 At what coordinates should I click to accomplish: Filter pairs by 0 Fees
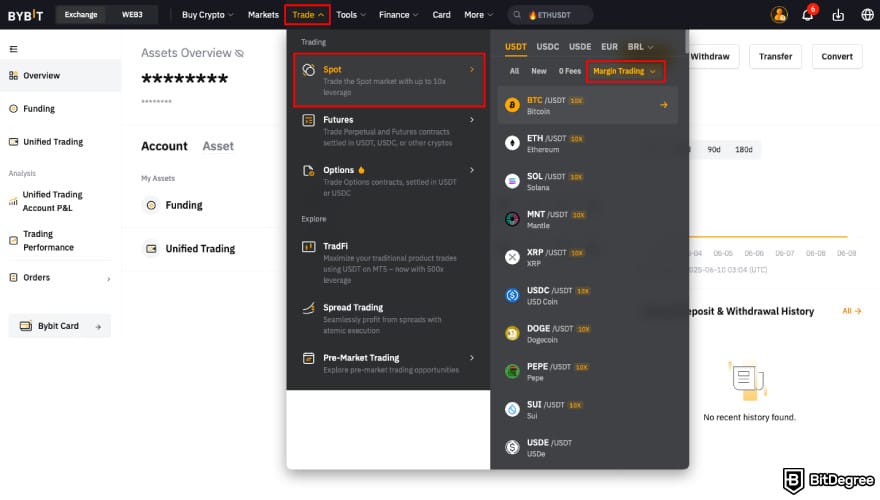570,71
